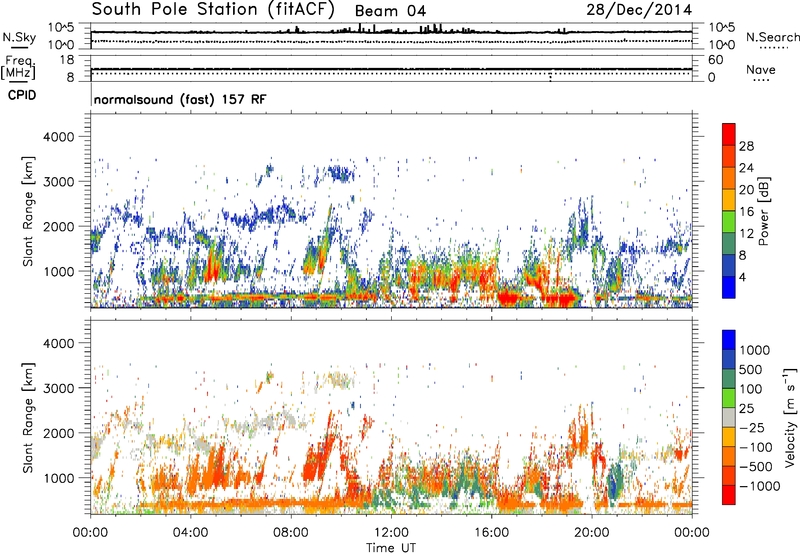Pick the blue 1000 swatch in velocity colorbar
The width and height of the screenshot is (800, 554).
pos(729,340)
